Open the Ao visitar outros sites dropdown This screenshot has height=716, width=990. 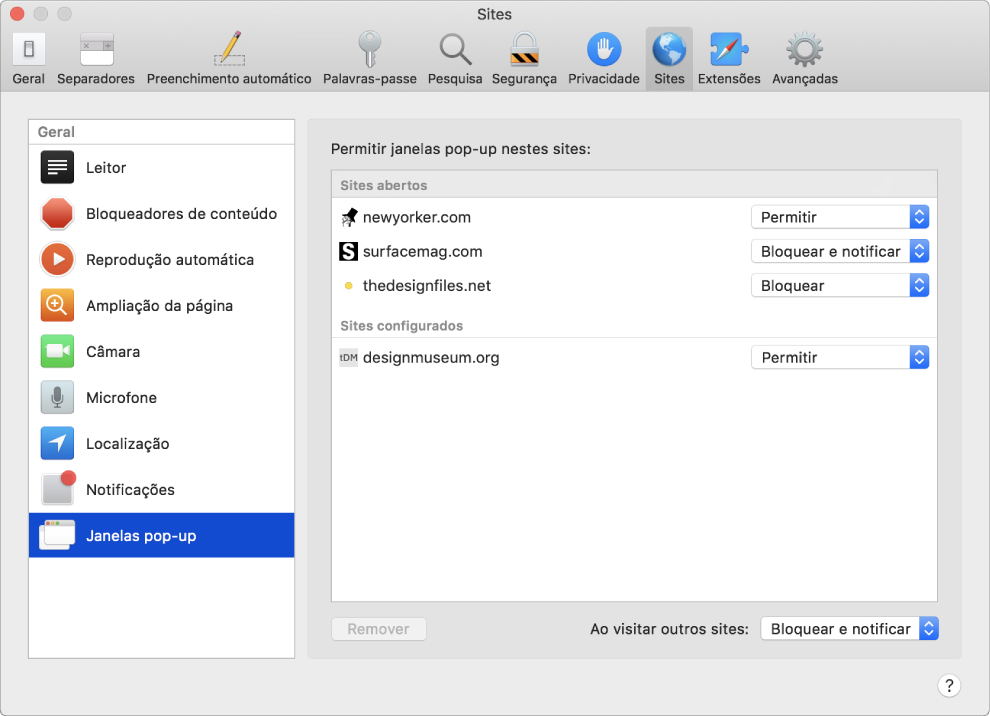coord(850,629)
